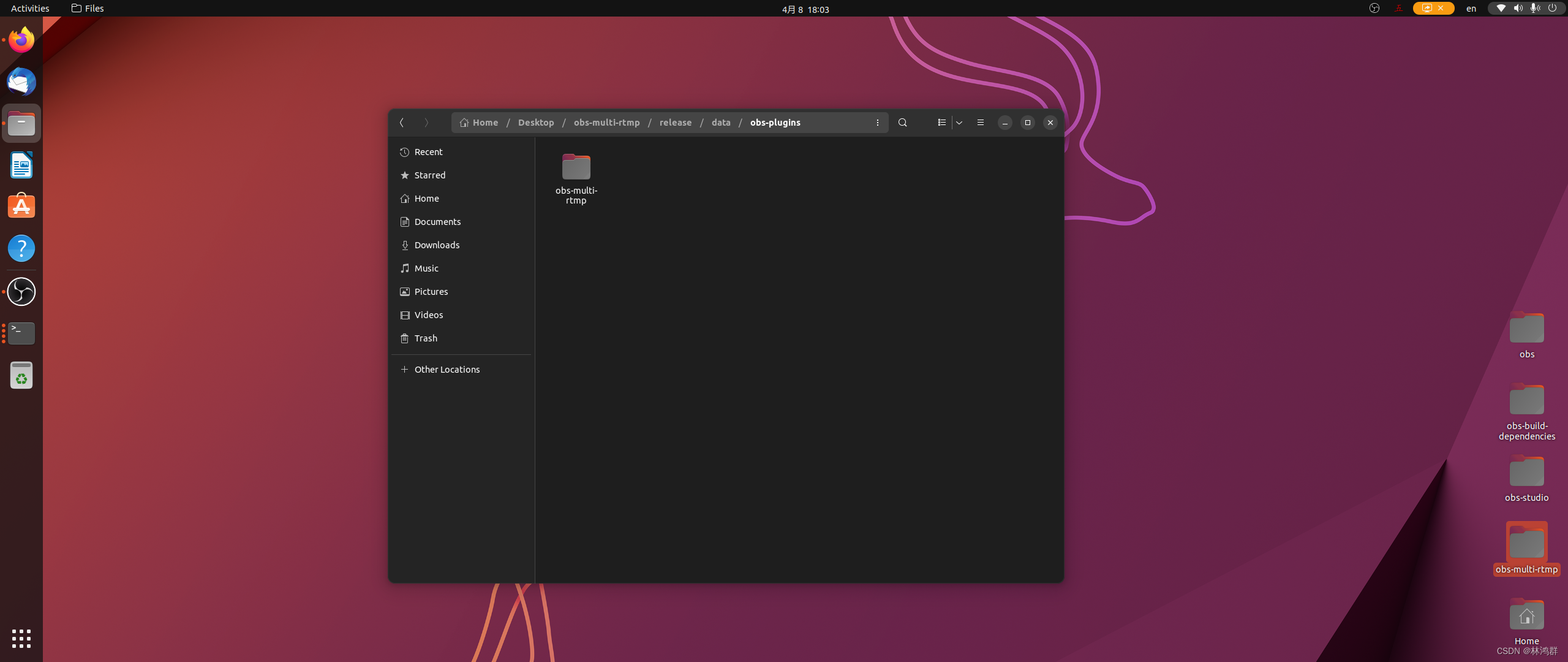This screenshot has height=662, width=1568.
Task: Click the red input method tray icon
Action: 1398,9
